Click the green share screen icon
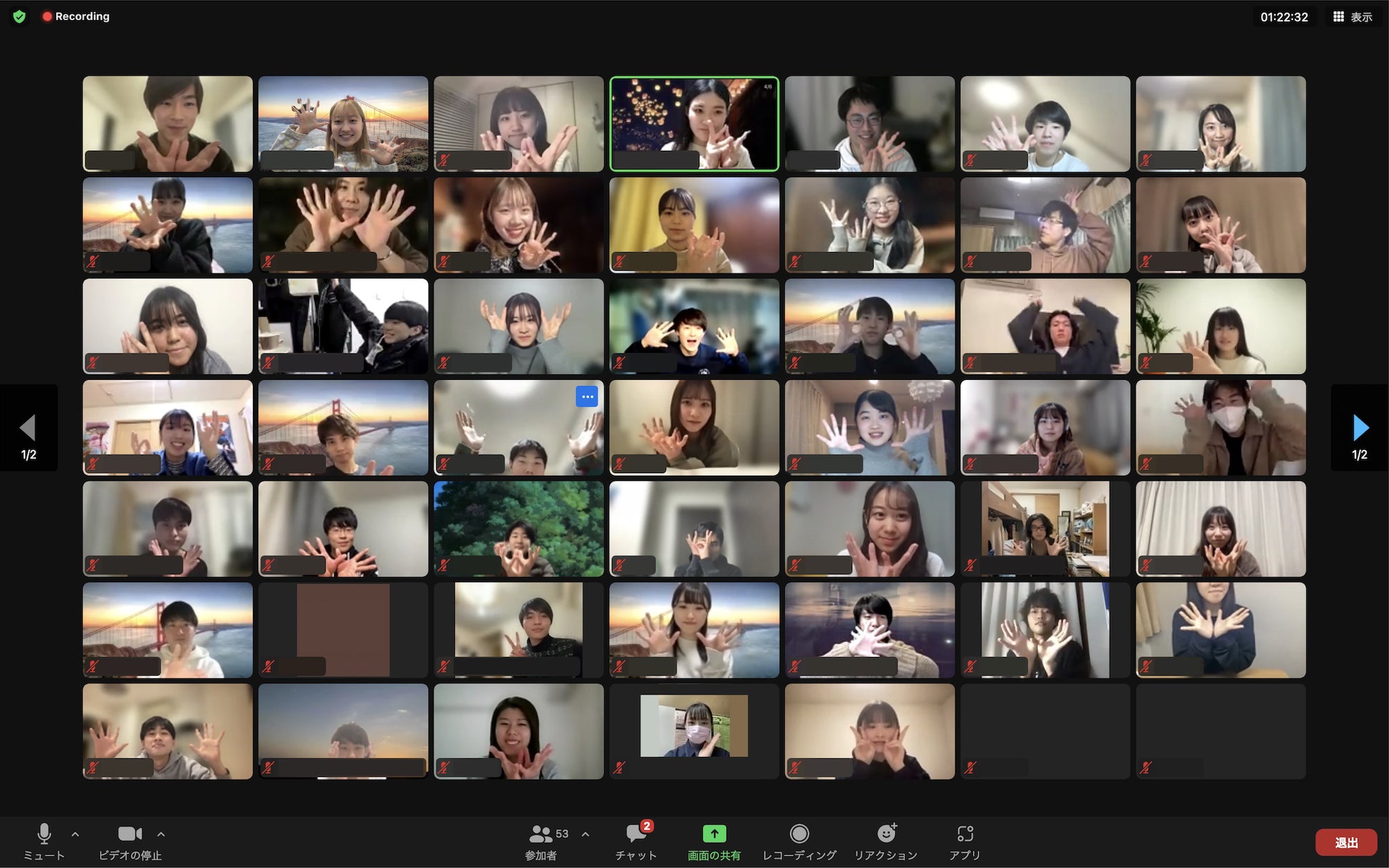 click(x=714, y=834)
